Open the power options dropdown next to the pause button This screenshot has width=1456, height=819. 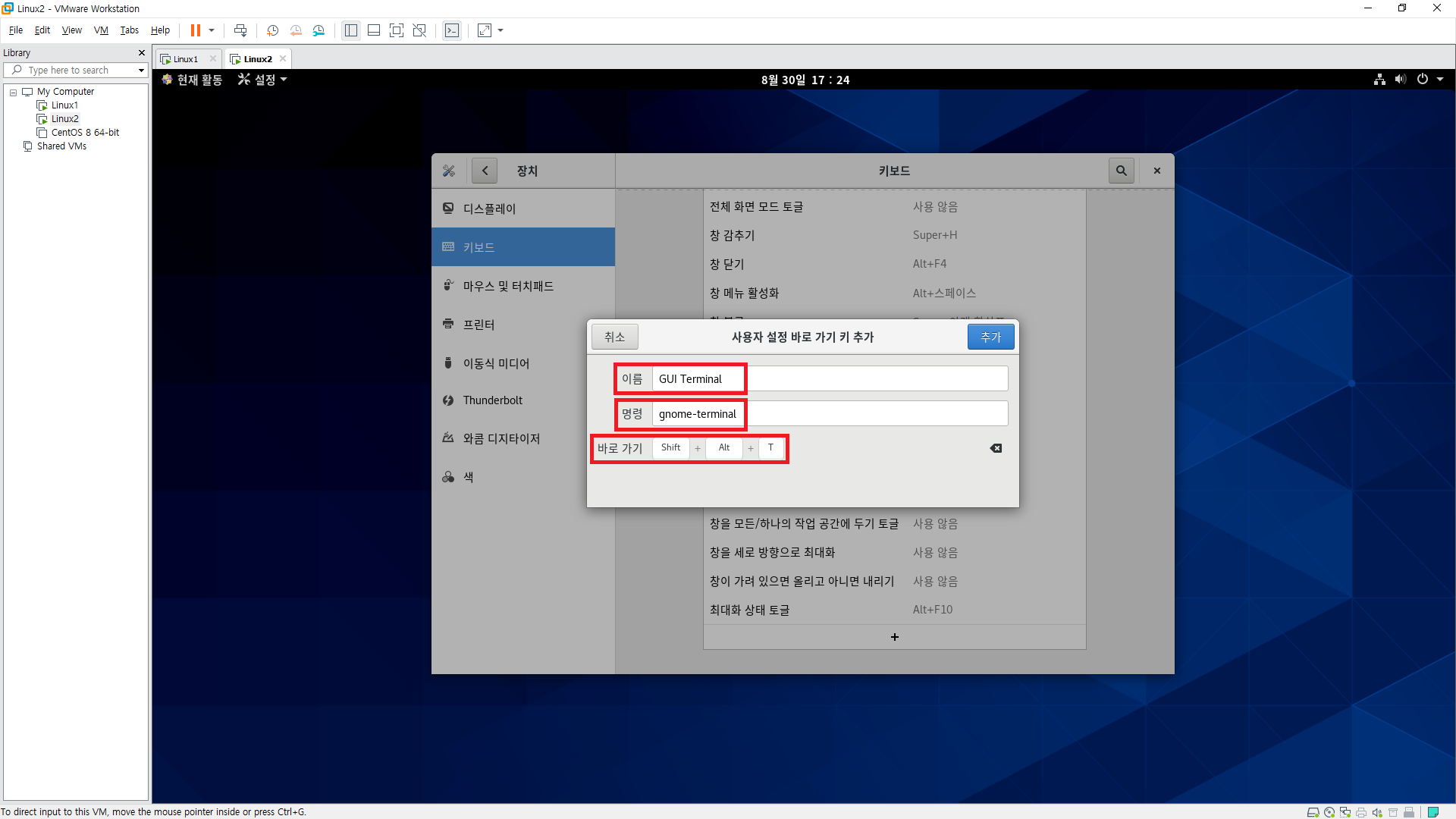point(212,30)
